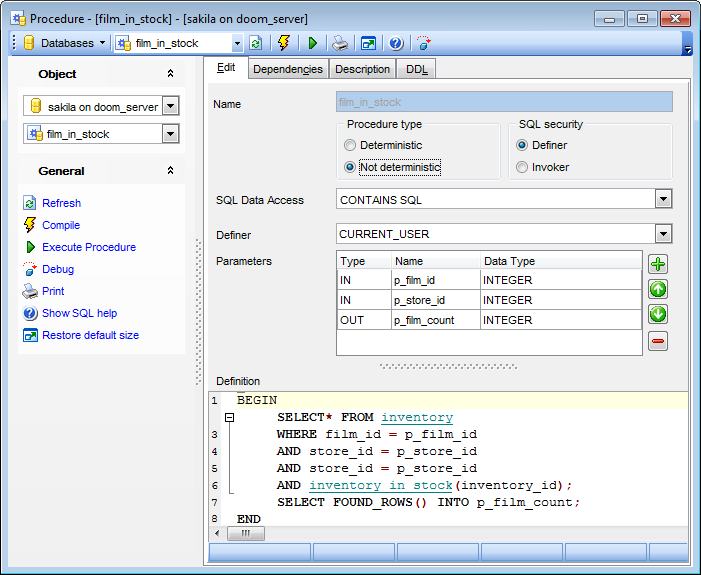Screen dimensions: 701x575
Task: Choose Definer SQL security option
Action: [x=522, y=145]
